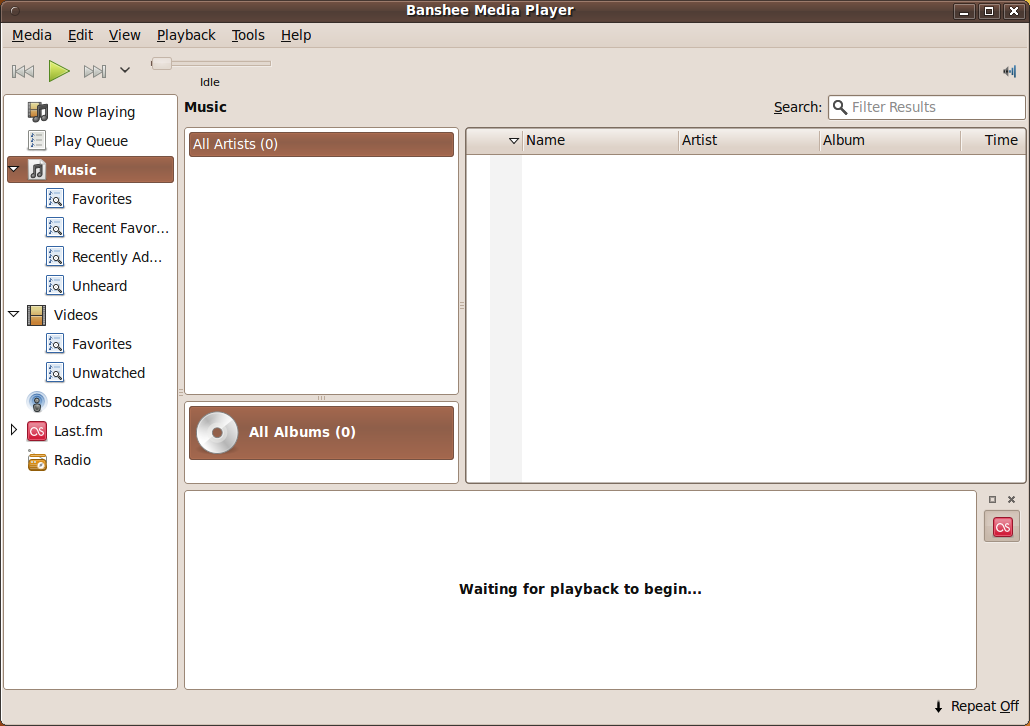Image resolution: width=1030 pixels, height=726 pixels.
Task: Sort tracks by the Artist column header
Action: tap(748, 141)
